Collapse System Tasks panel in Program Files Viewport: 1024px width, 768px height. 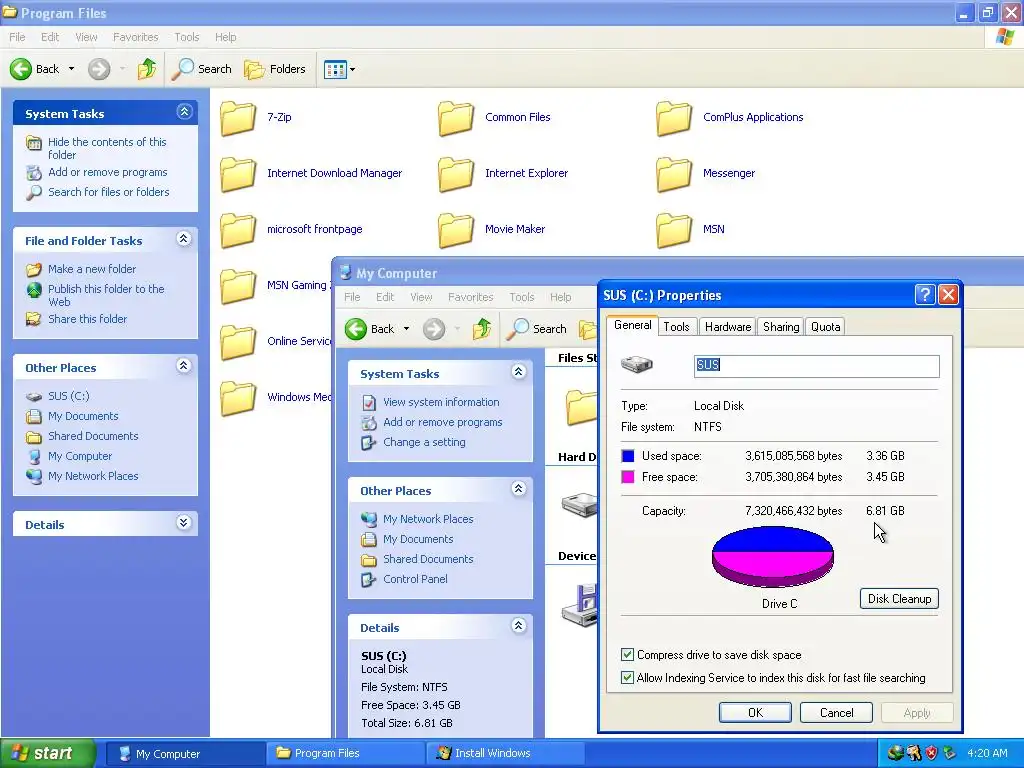(x=184, y=112)
